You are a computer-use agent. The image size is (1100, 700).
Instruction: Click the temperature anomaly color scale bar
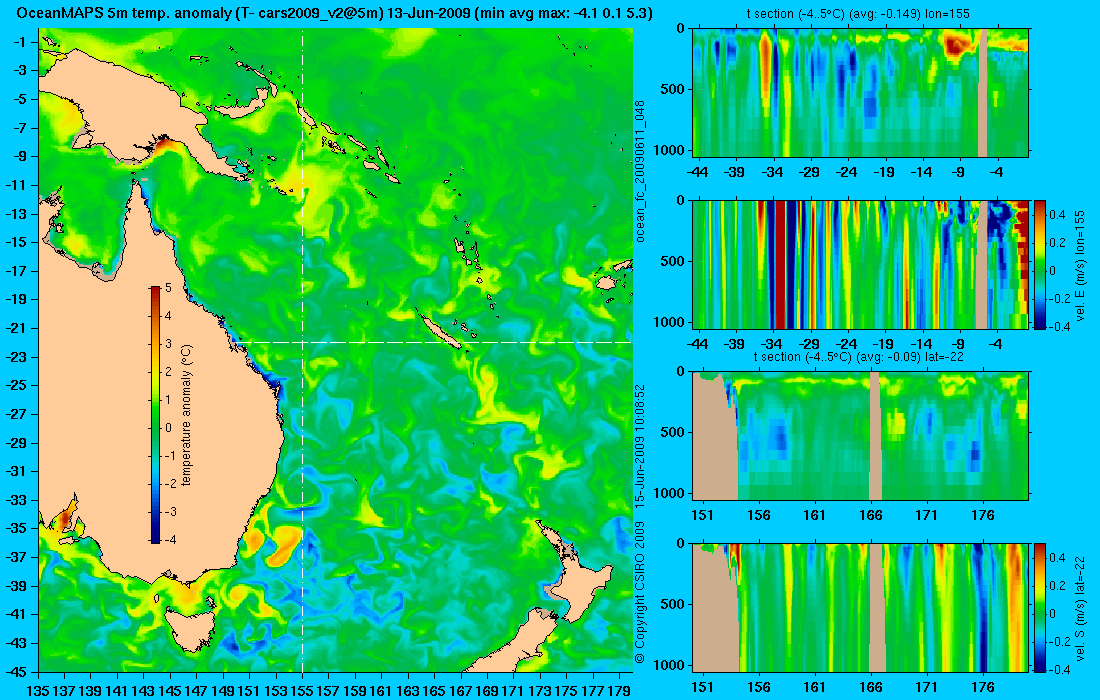point(155,415)
